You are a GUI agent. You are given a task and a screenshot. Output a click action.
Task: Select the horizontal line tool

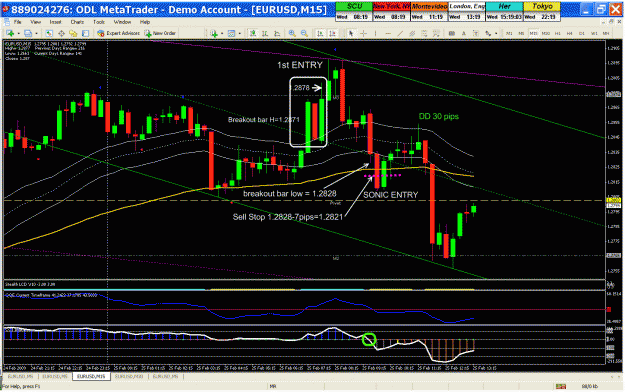[388, 33]
